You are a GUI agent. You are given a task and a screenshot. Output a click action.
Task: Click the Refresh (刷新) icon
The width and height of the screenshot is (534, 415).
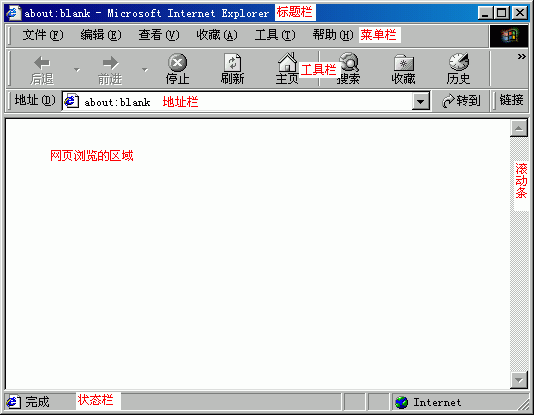click(x=233, y=63)
